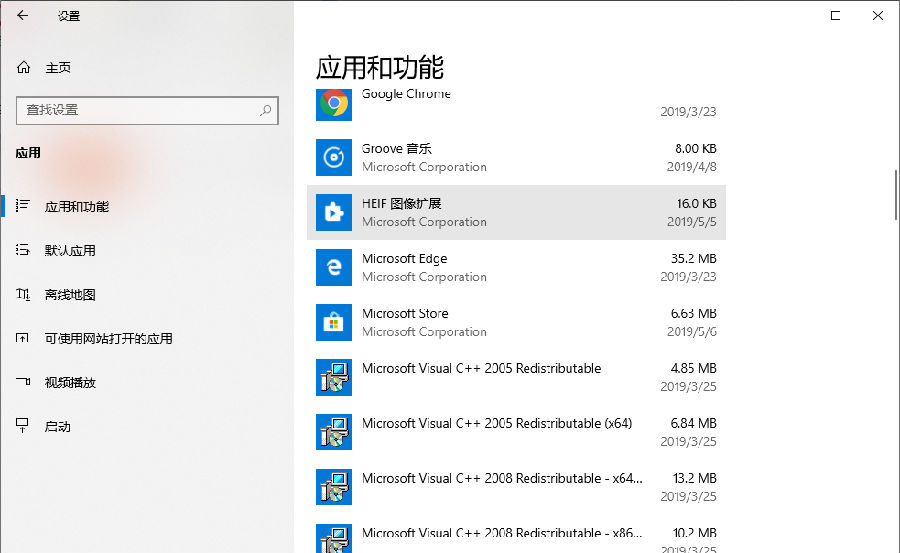Open 离线地图 settings page
Image resolution: width=900 pixels, height=553 pixels.
(x=70, y=295)
